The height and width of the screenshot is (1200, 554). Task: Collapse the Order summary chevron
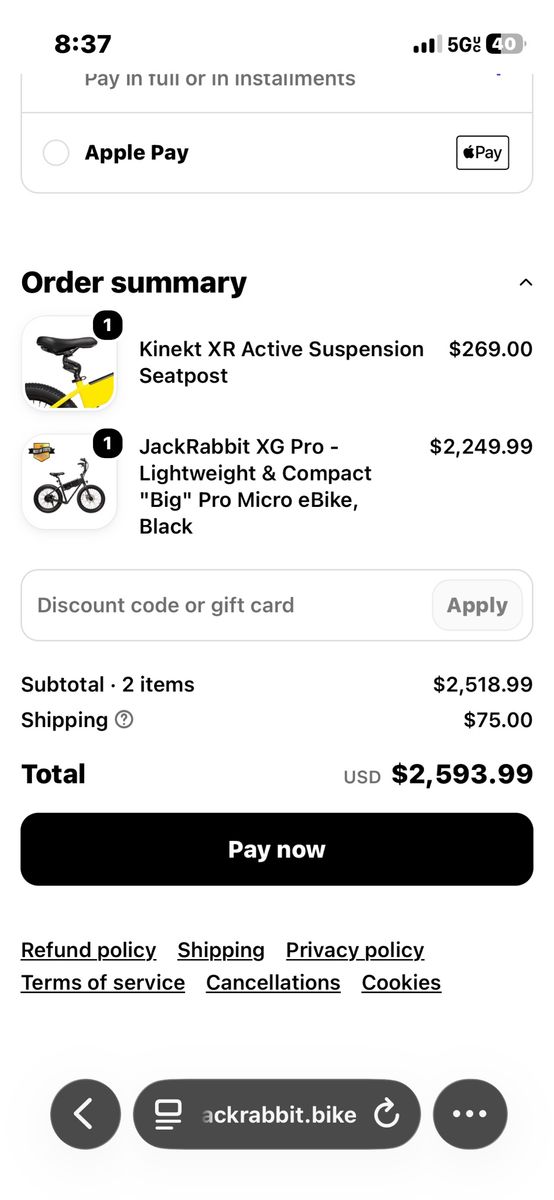point(526,283)
